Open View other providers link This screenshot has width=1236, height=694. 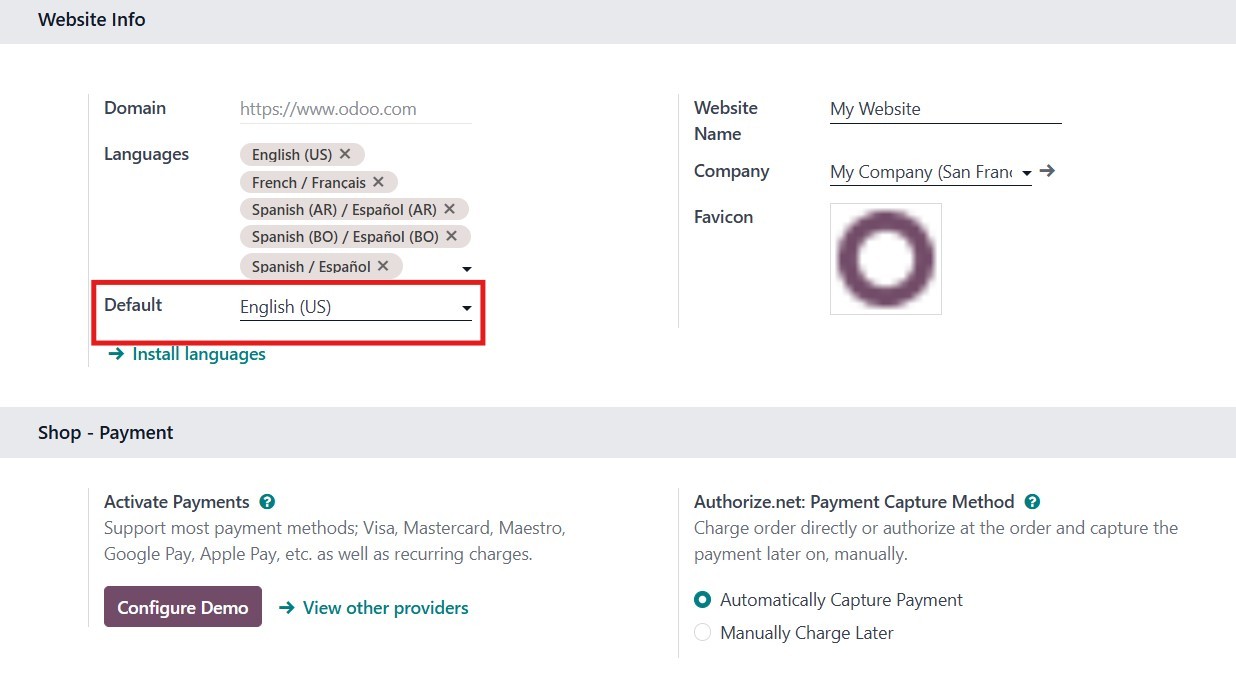[385, 608]
